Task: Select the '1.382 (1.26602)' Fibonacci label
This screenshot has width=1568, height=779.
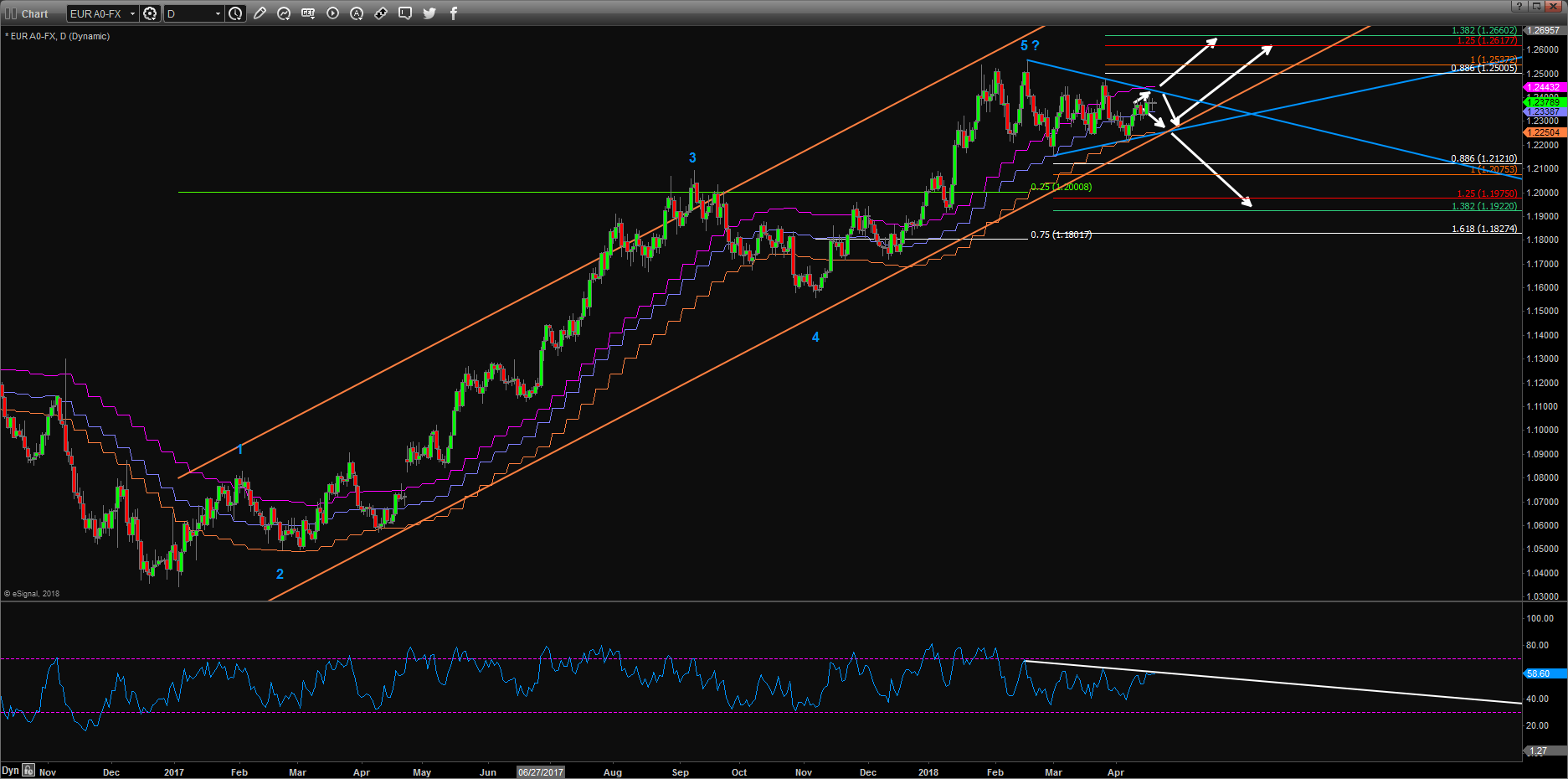Action: 1484,30
